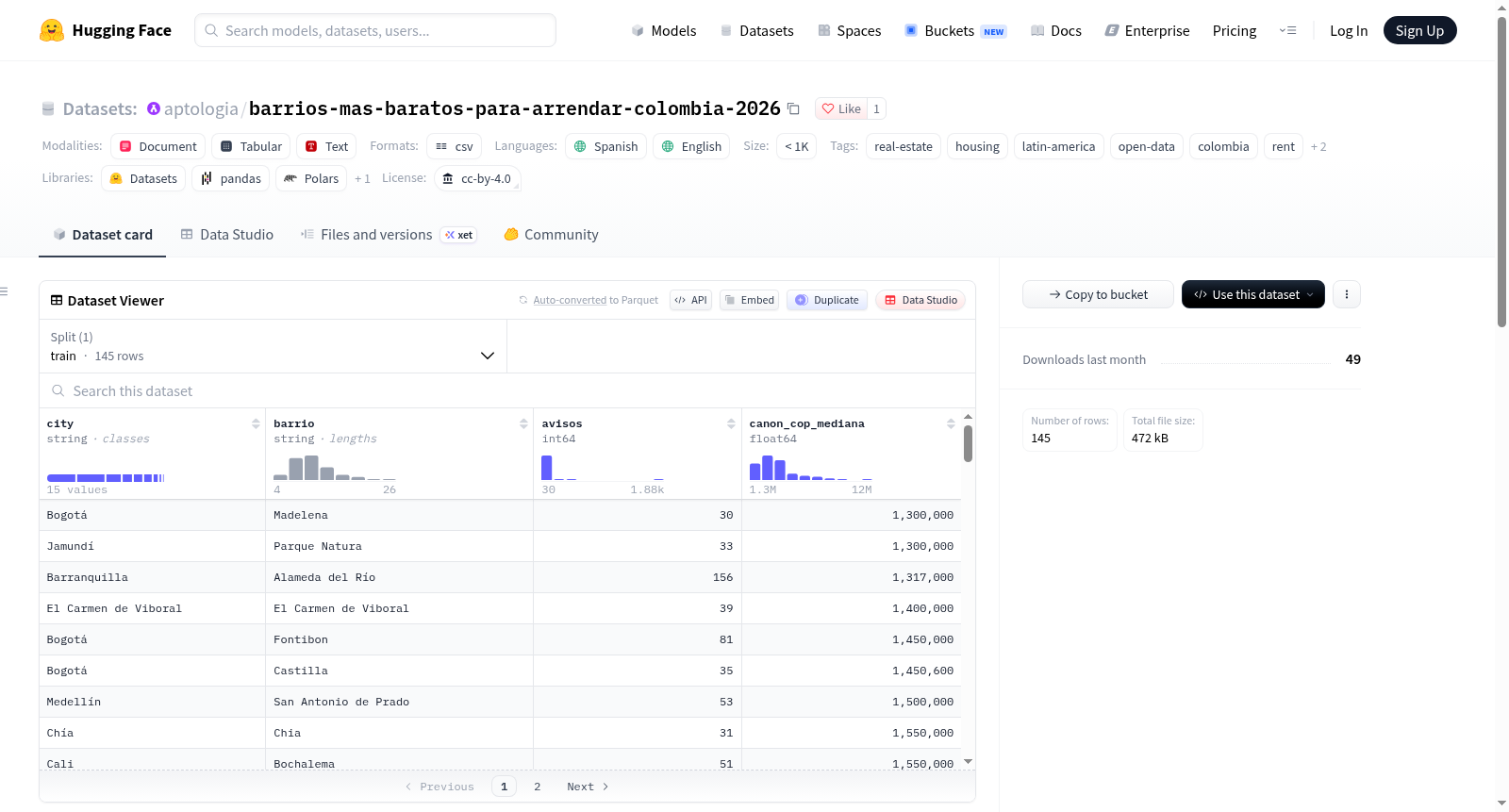Click the Embed button
The height and width of the screenshot is (812, 1509).
(x=749, y=300)
